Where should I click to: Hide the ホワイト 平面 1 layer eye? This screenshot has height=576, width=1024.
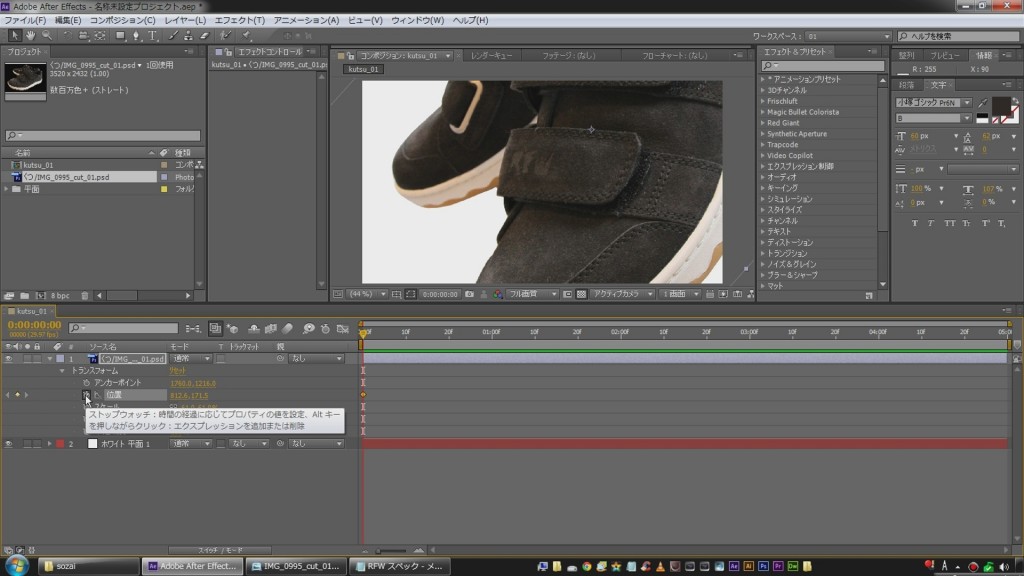pyautogui.click(x=8, y=443)
